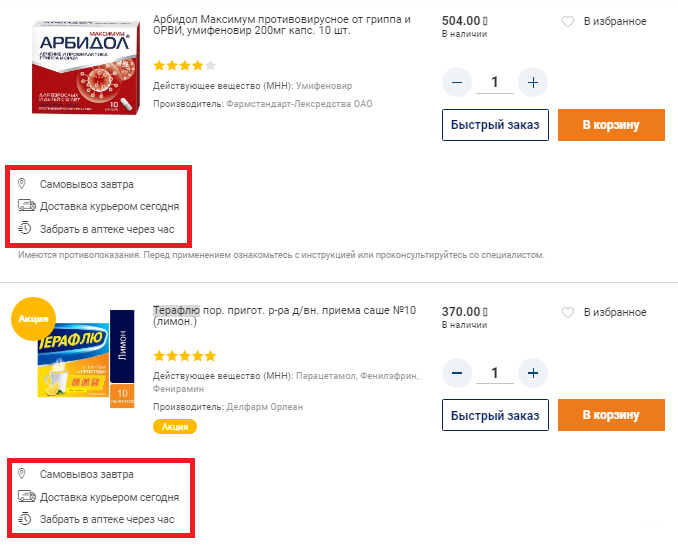
Task: Click Arbidol quantity input field
Action: click(x=495, y=82)
